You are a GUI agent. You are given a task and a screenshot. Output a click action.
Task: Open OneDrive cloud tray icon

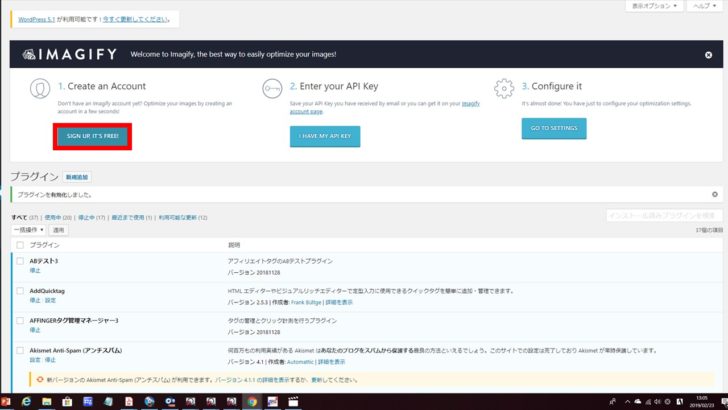(638, 402)
